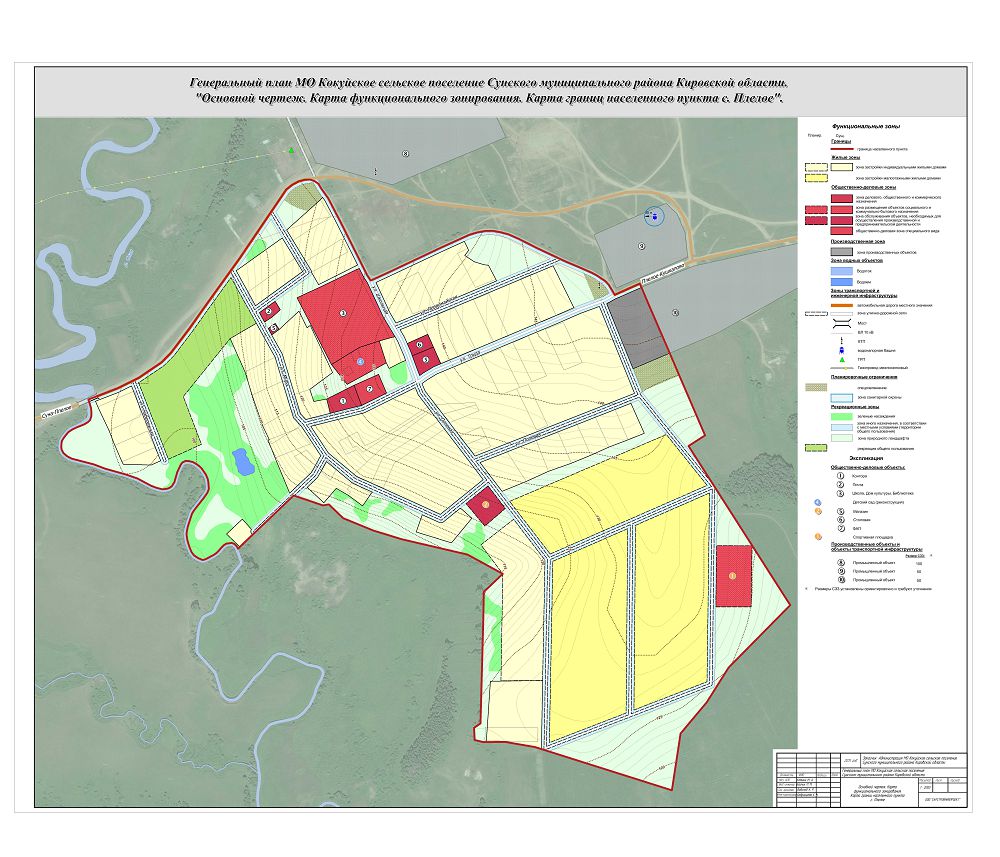Image resolution: width=1000 pixels, height=857 pixels.
Task: Click the 'Генеральный план МО Кокуйское' title line
Action: (x=490, y=84)
